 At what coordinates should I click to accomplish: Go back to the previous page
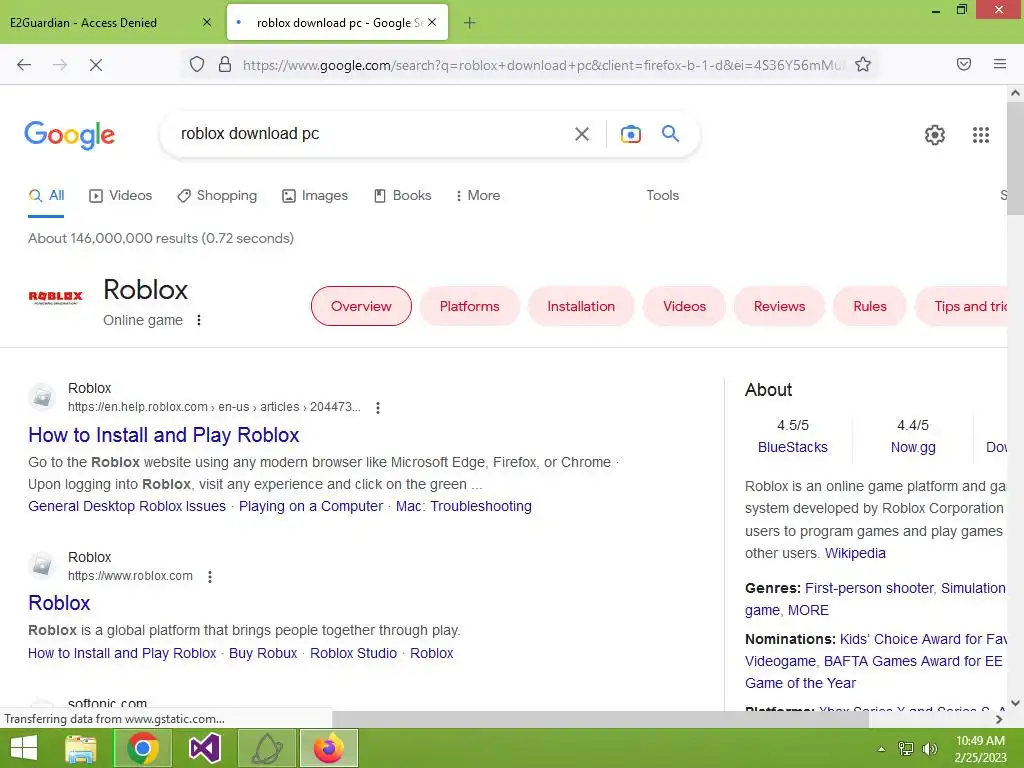pyautogui.click(x=24, y=65)
